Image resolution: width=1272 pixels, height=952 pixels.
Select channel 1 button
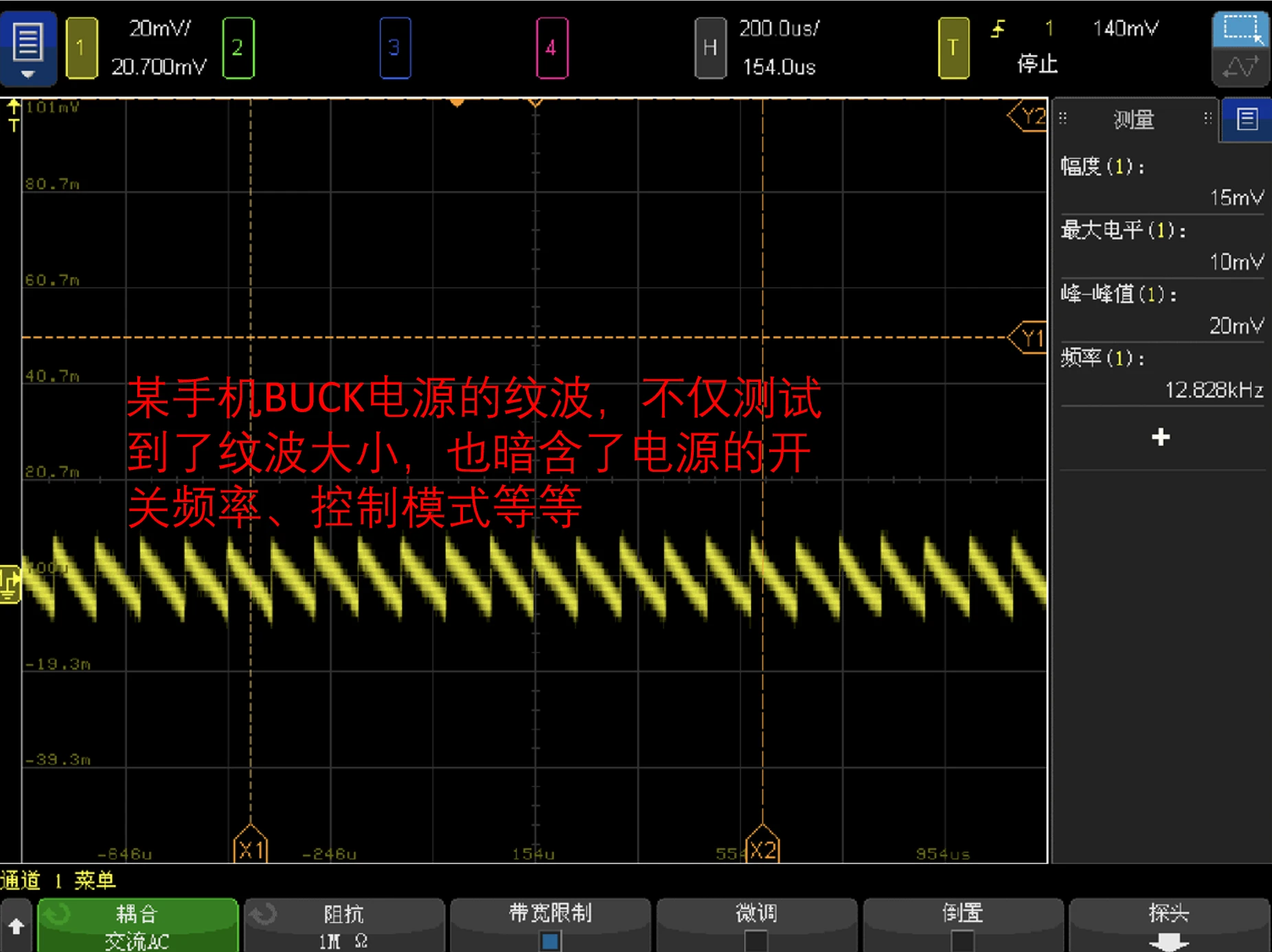(x=81, y=47)
